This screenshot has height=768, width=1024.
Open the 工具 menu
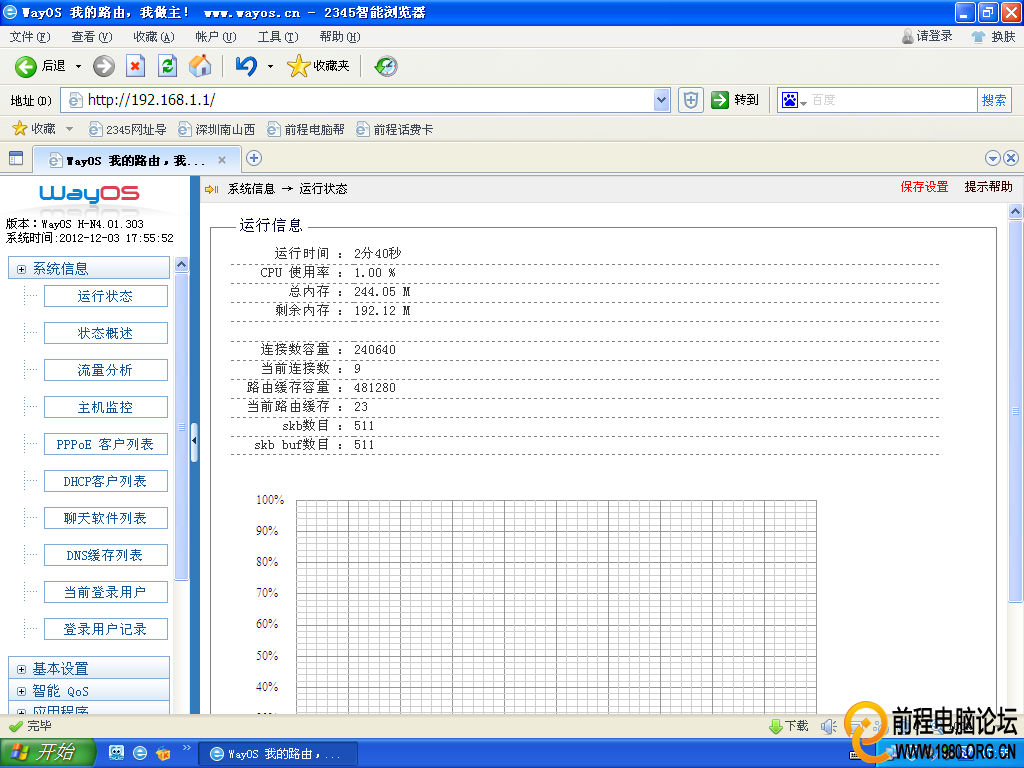pyautogui.click(x=277, y=37)
